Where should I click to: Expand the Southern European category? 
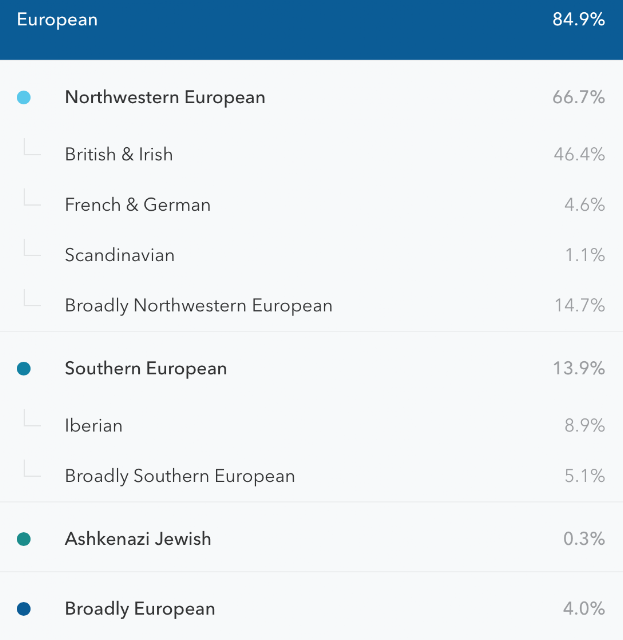tap(312, 369)
